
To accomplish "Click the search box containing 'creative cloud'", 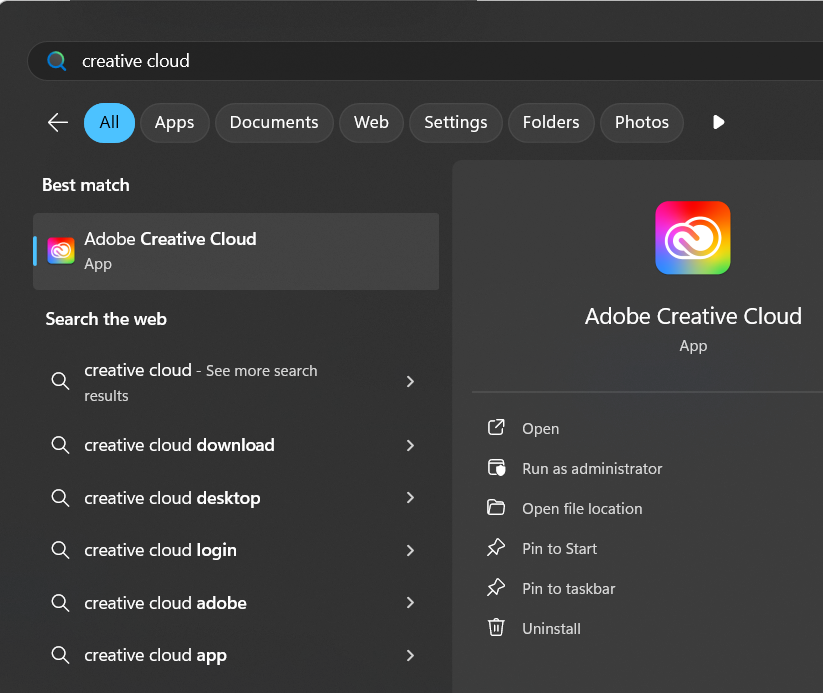I will click(x=425, y=61).
